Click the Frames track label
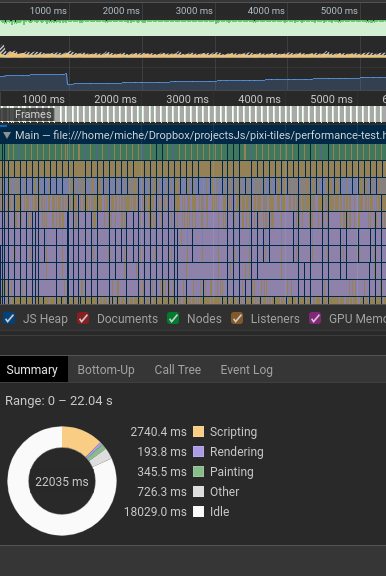The height and width of the screenshot is (576, 386). pos(33,114)
